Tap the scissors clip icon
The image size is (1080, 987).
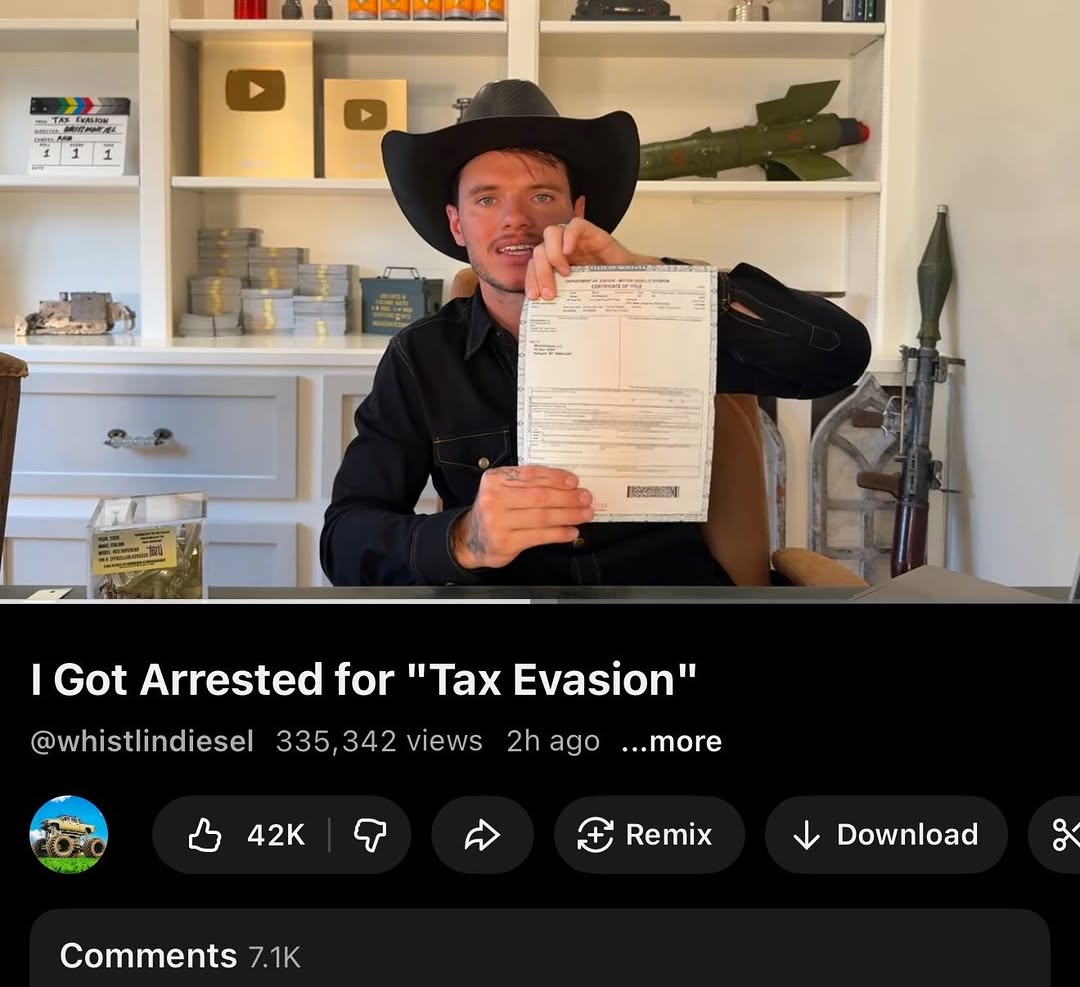(1065, 835)
